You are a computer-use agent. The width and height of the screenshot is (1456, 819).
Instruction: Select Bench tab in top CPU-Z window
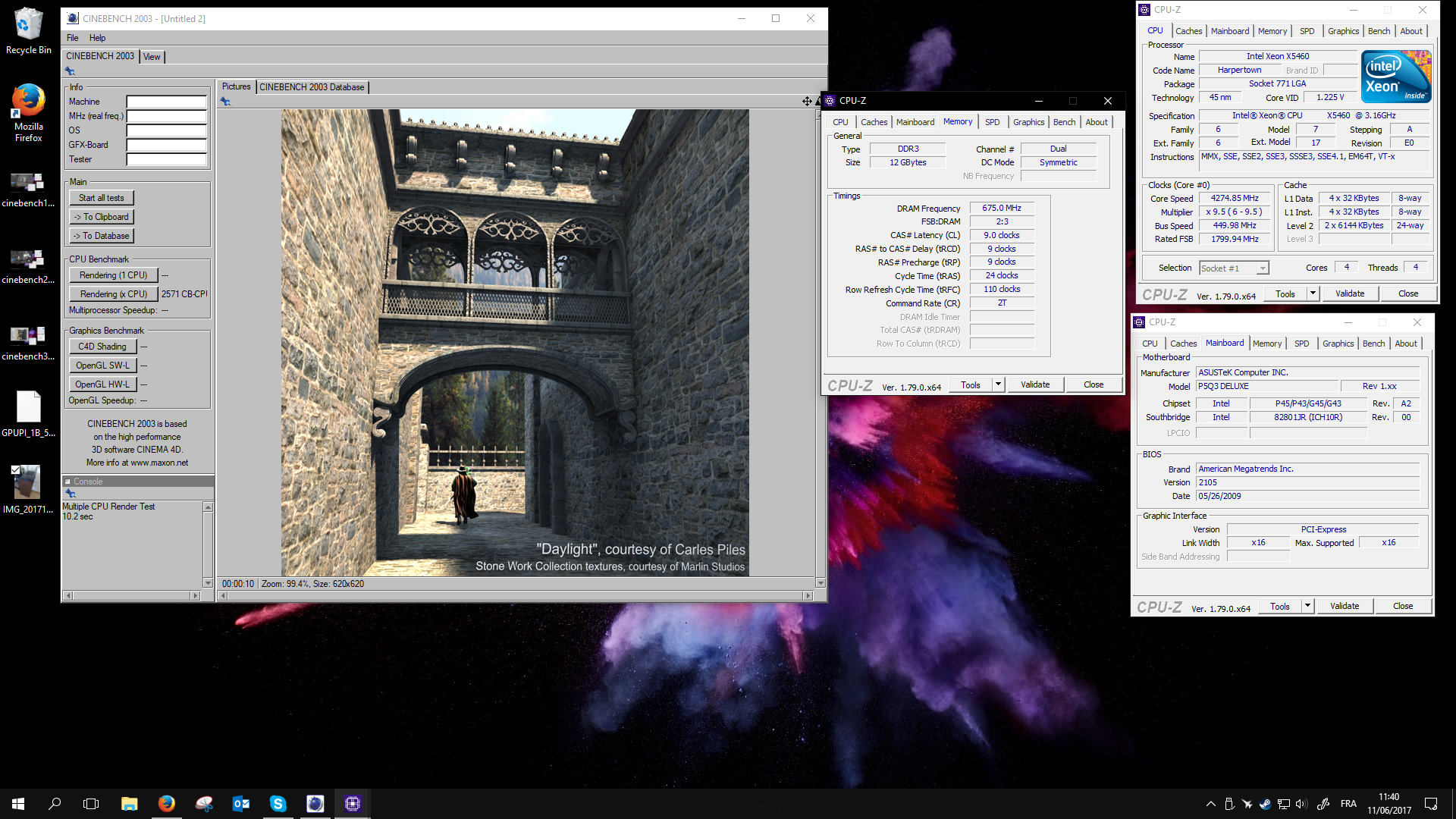tap(1379, 31)
